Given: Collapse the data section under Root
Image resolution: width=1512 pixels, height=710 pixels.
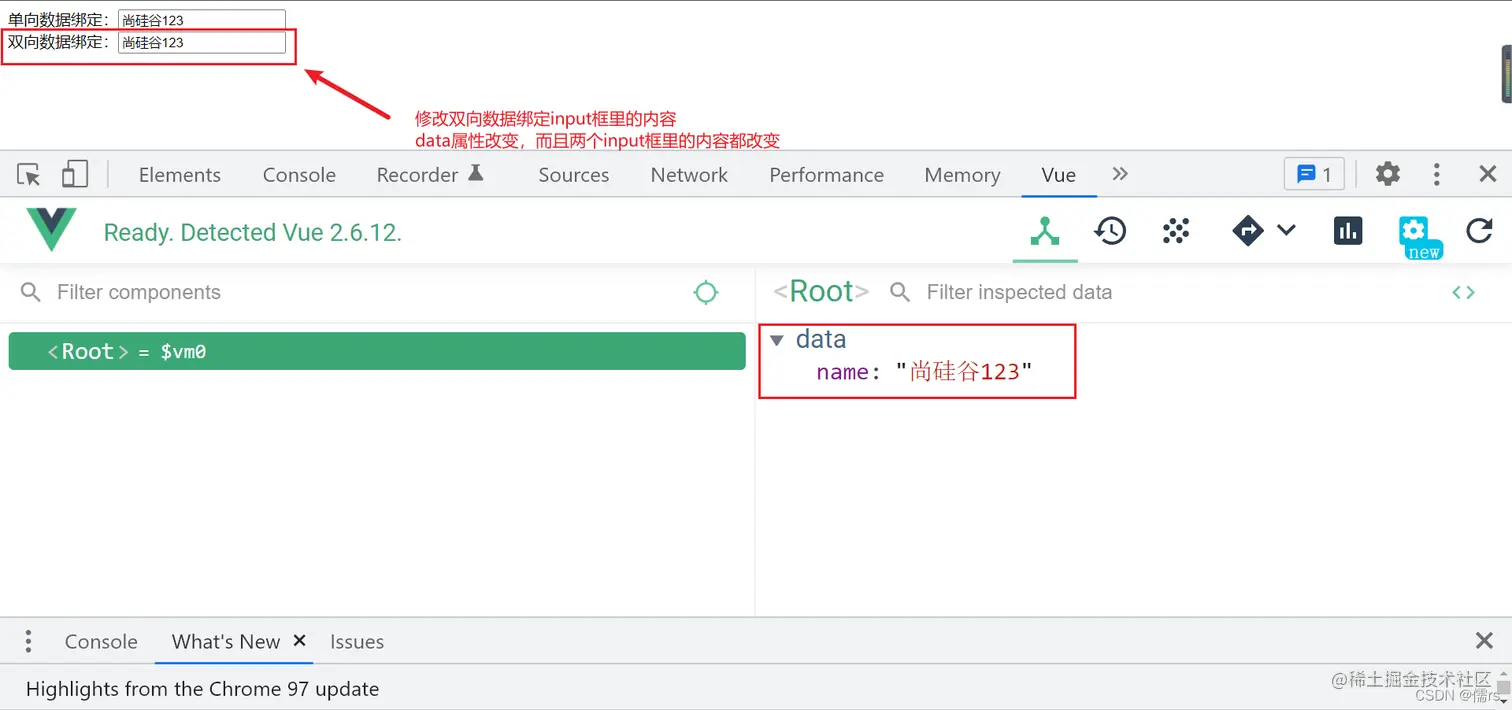Looking at the screenshot, I should tap(778, 340).
